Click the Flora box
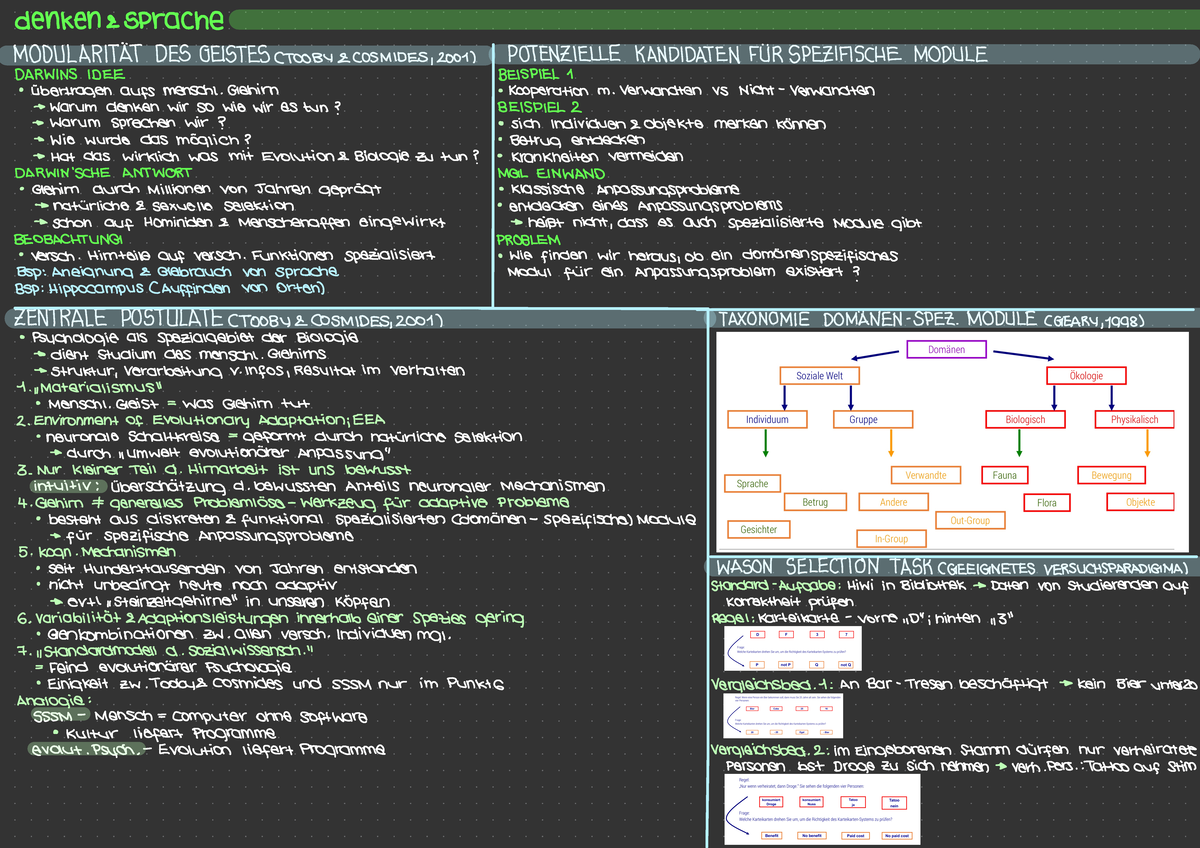The height and width of the screenshot is (848, 1200). tap(1046, 503)
